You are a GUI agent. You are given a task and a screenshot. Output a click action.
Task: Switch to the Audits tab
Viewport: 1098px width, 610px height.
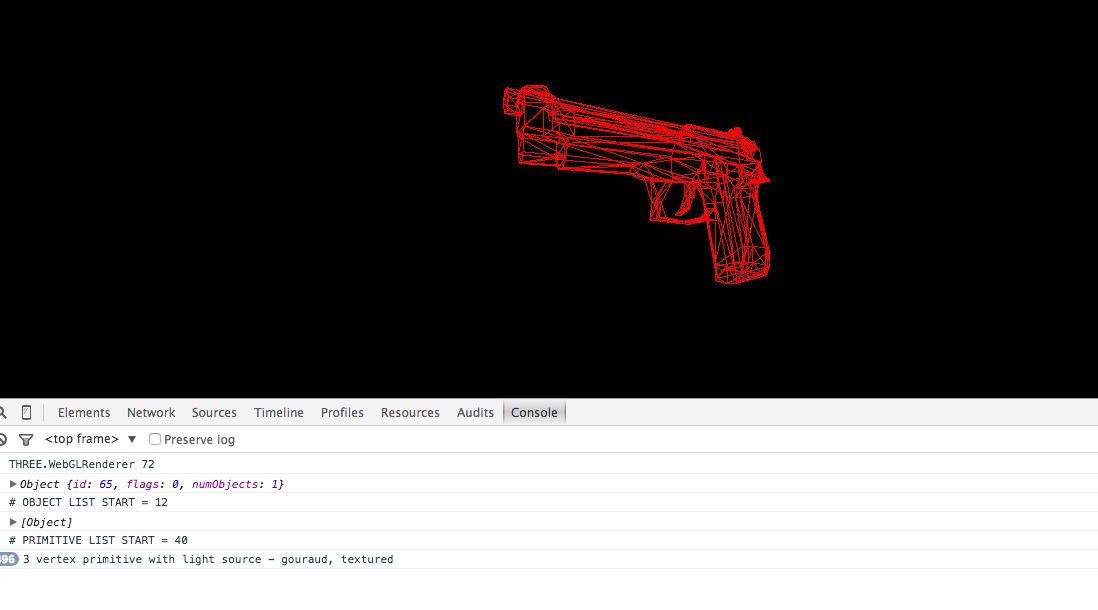[x=475, y=413]
